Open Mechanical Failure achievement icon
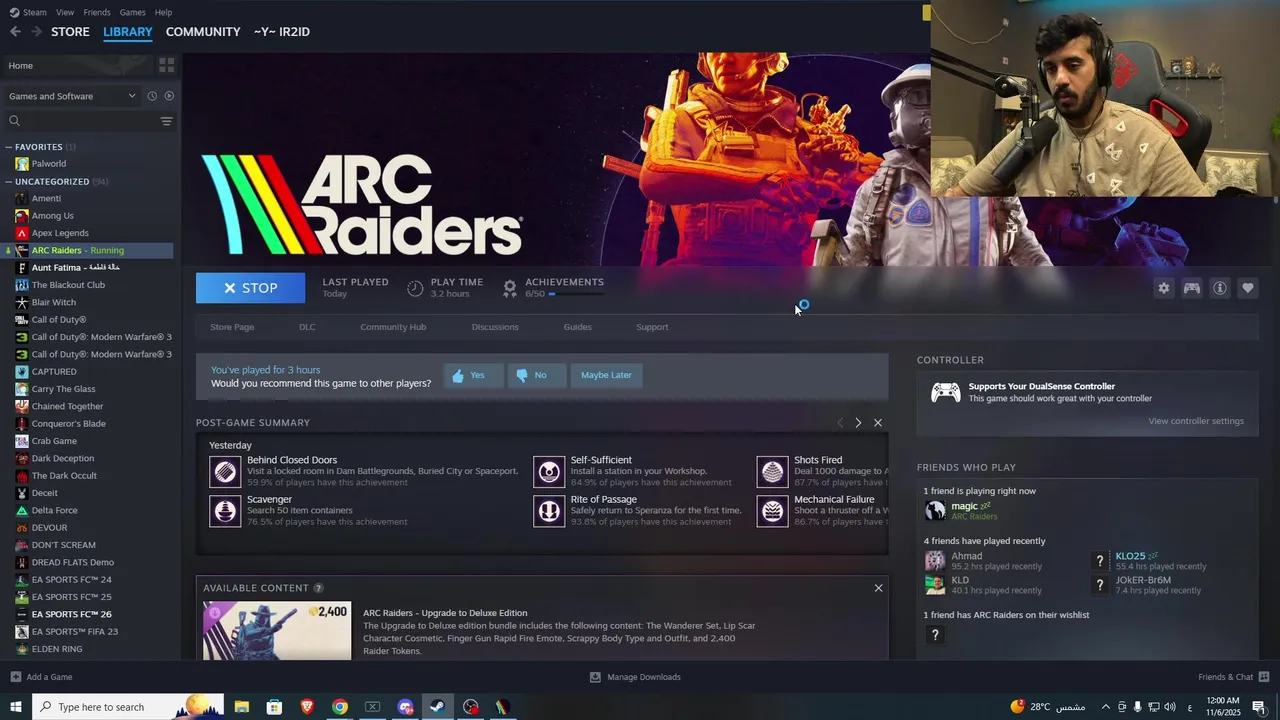The image size is (1280, 720). click(772, 510)
